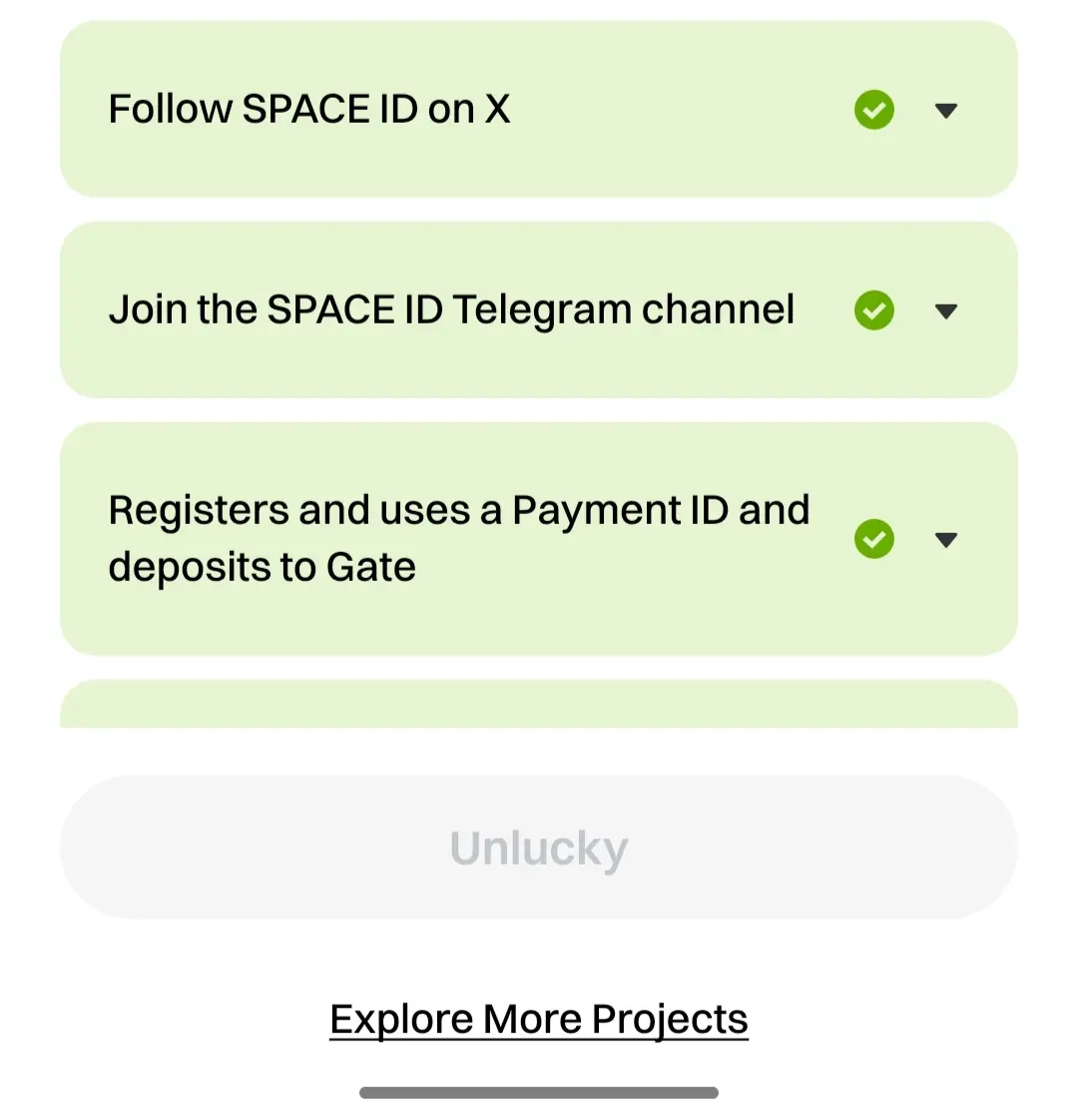
Task: Tap the partially visible fourth task card
Action: click(x=539, y=705)
